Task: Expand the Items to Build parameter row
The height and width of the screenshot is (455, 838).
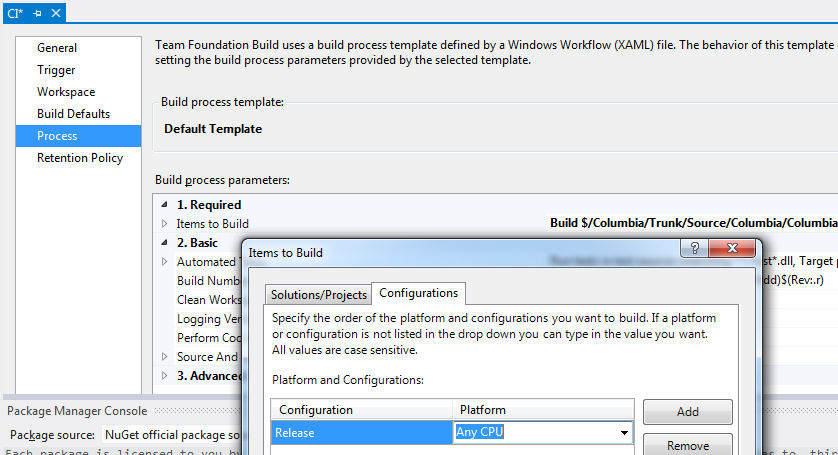Action: click(x=165, y=224)
